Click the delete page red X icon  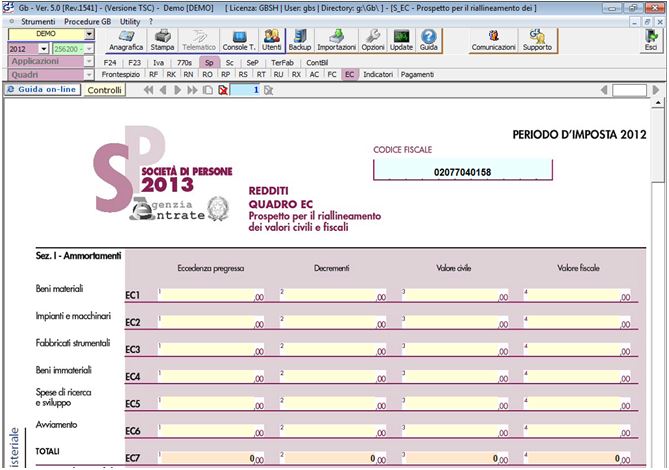tap(223, 90)
